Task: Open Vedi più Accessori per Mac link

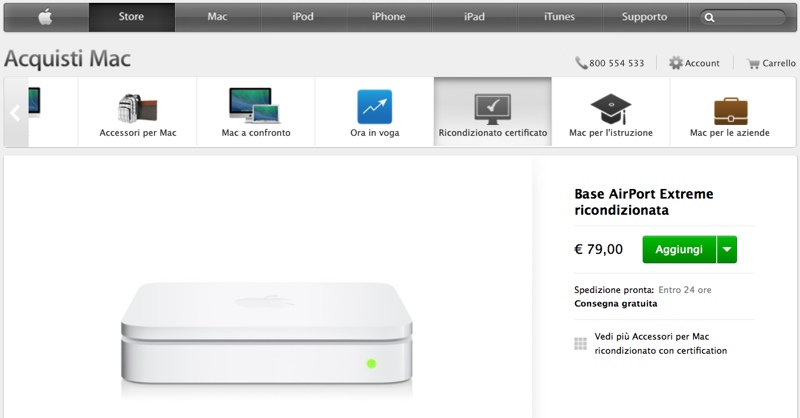Action: pos(660,343)
